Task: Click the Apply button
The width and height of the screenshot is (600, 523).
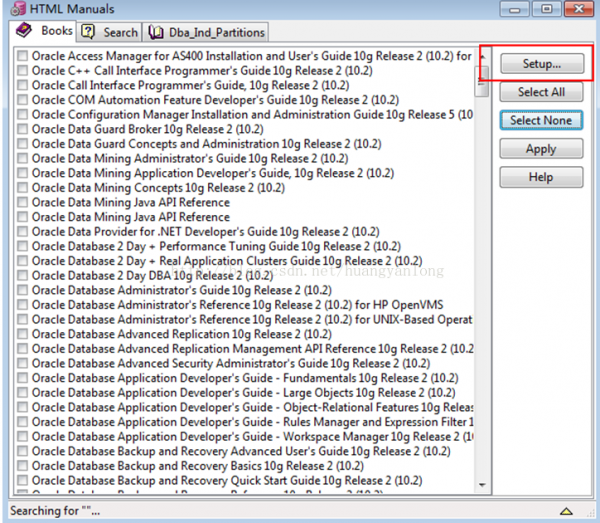Action: coord(541,148)
